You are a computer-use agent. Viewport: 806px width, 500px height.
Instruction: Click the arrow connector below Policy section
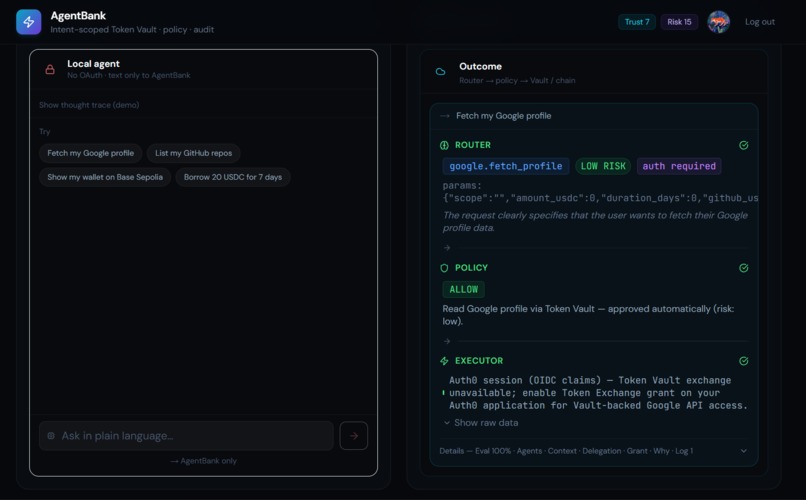tap(447, 341)
